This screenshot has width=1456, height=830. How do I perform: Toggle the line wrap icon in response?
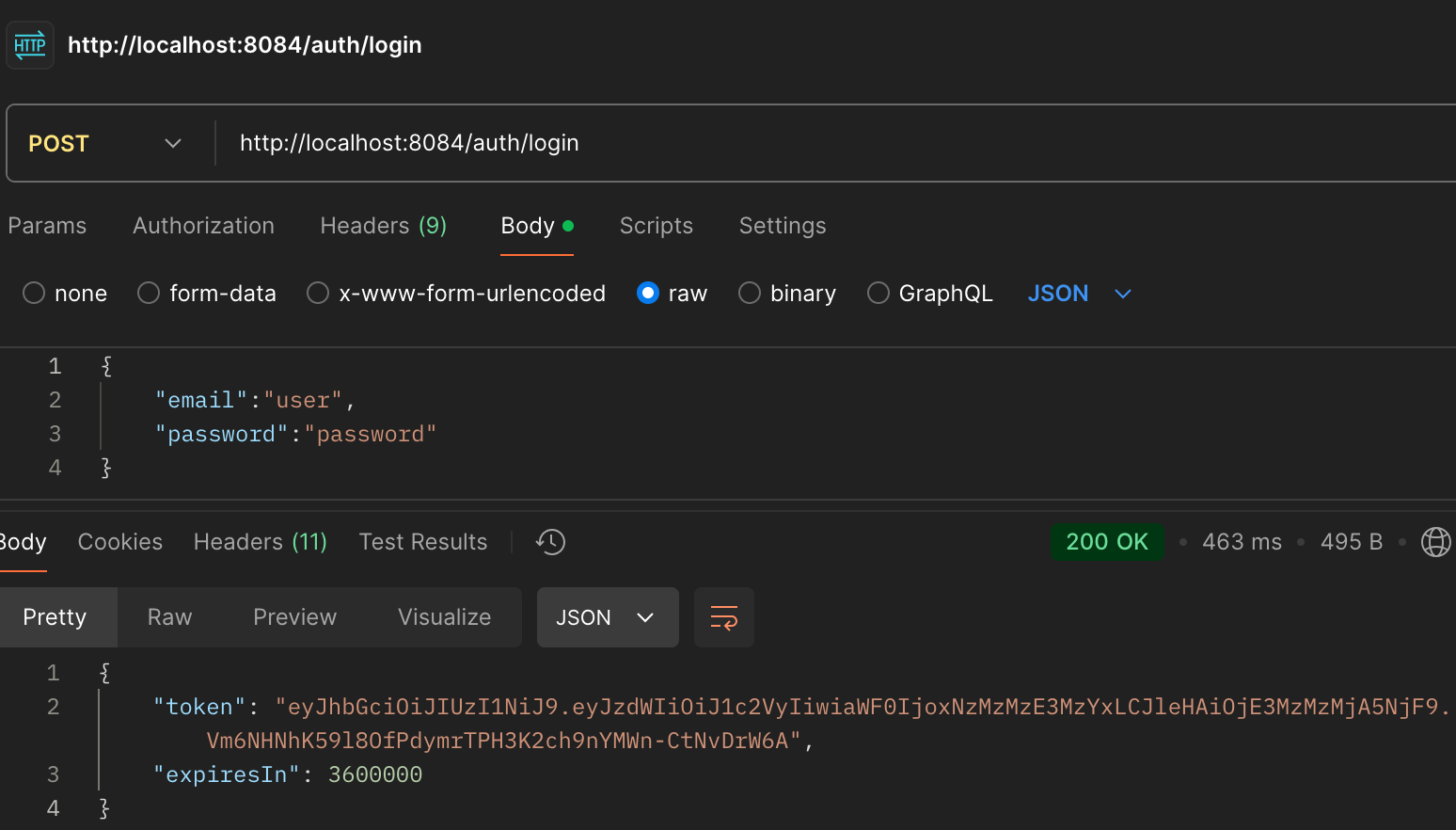pos(723,617)
